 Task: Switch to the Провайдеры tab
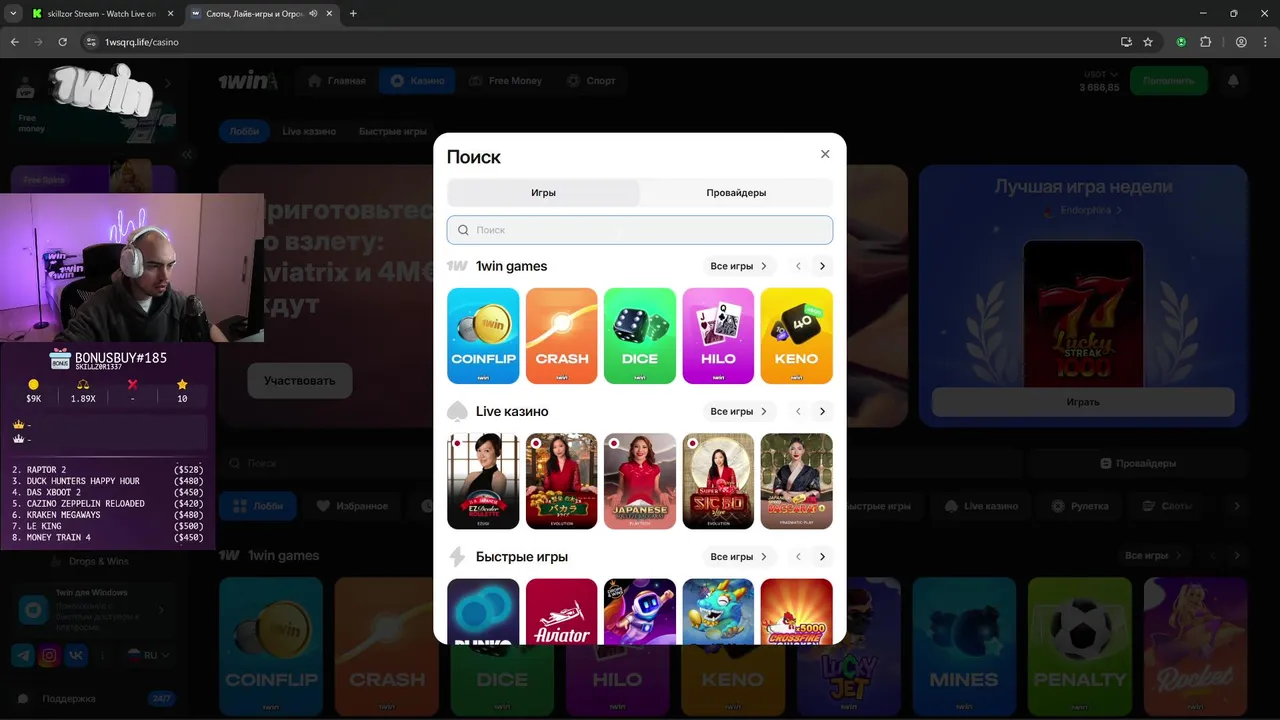tap(736, 193)
